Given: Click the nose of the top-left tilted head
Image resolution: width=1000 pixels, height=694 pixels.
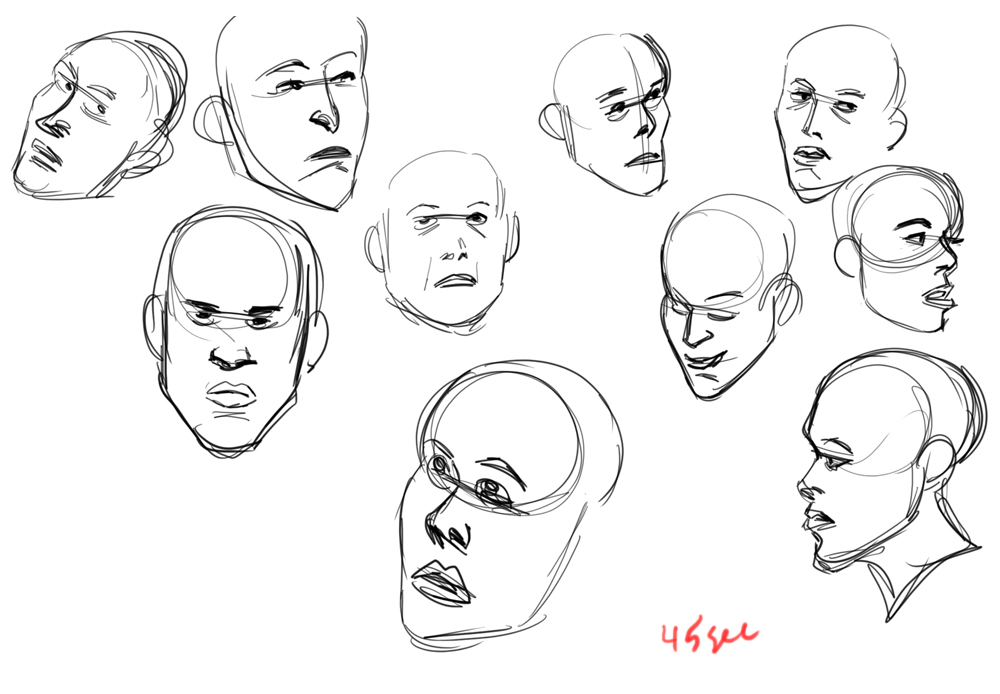Looking at the screenshot, I should [x=47, y=124].
